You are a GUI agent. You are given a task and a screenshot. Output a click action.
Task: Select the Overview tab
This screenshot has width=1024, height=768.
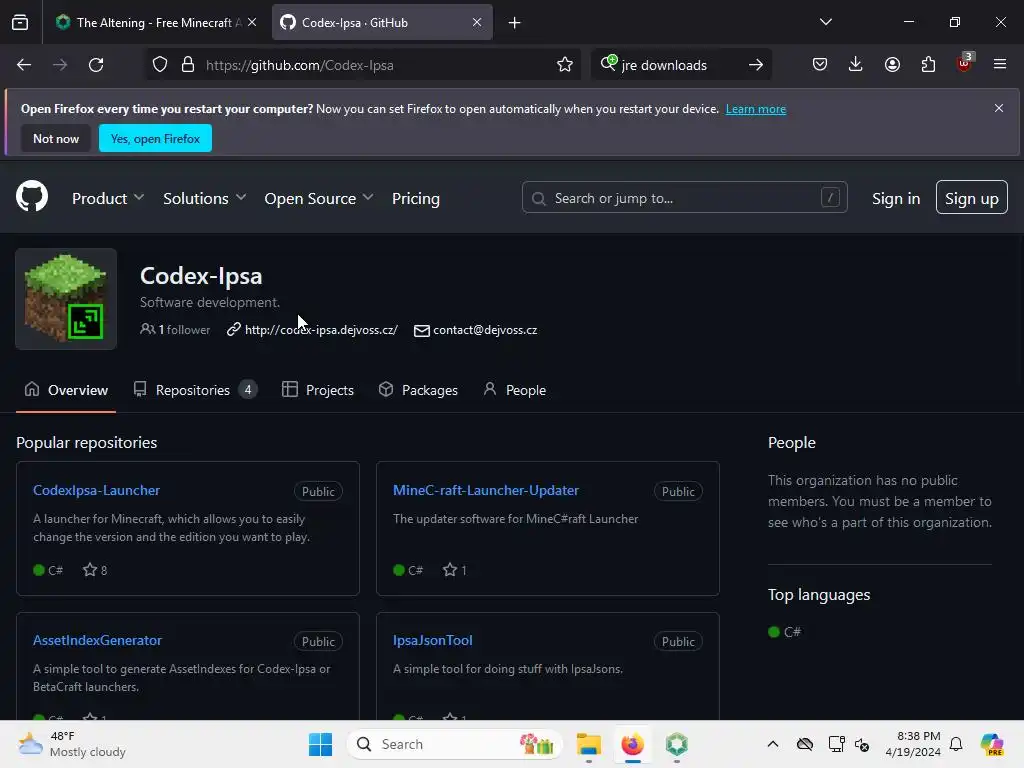click(x=66, y=390)
